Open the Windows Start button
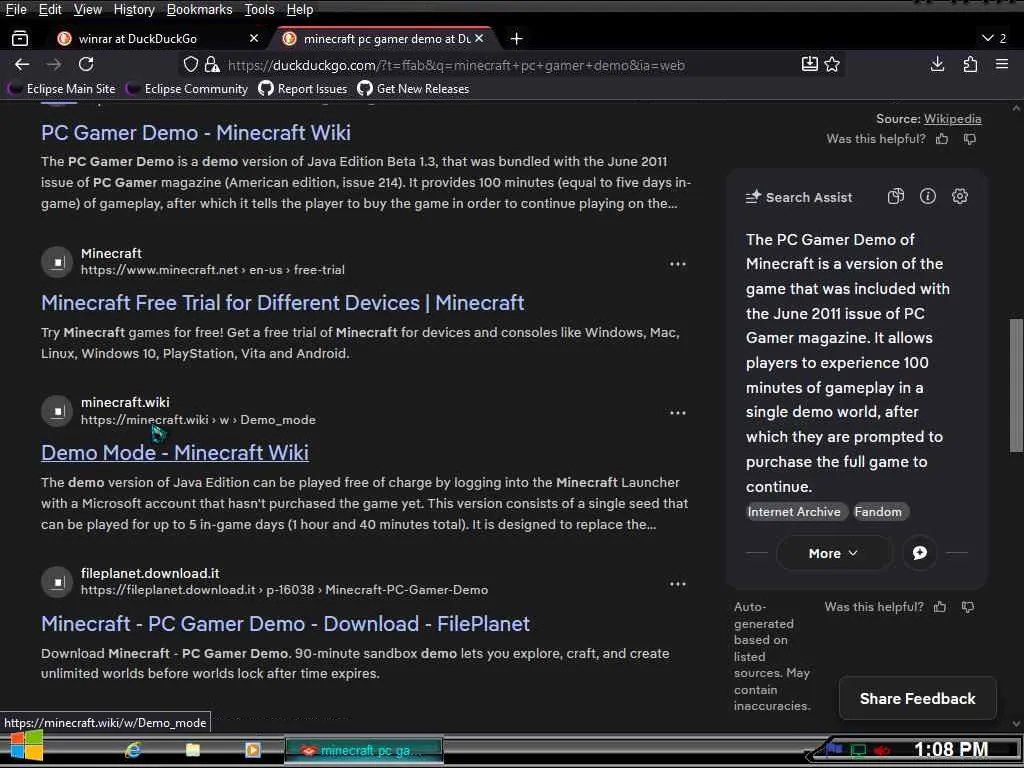This screenshot has height=768, width=1024. [26, 748]
